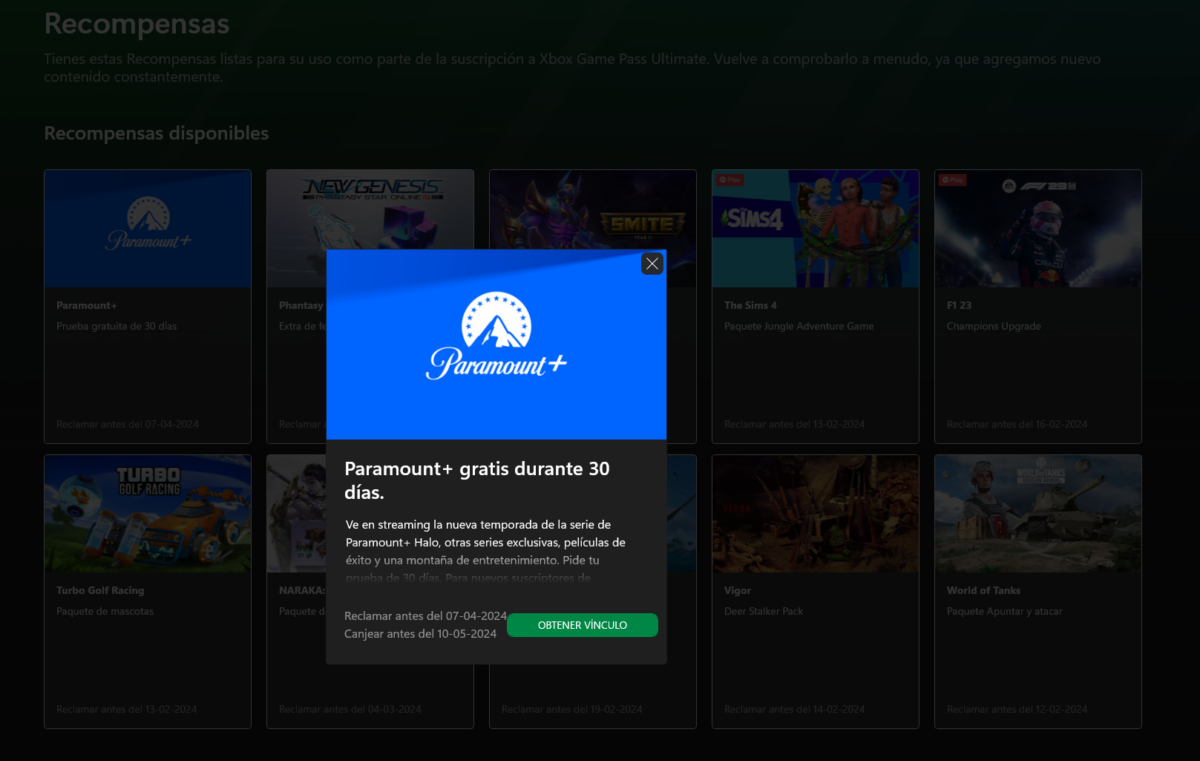Click the Paramount+ logo banner in the dialog
Viewport: 1200px width, 761px height.
[496, 344]
